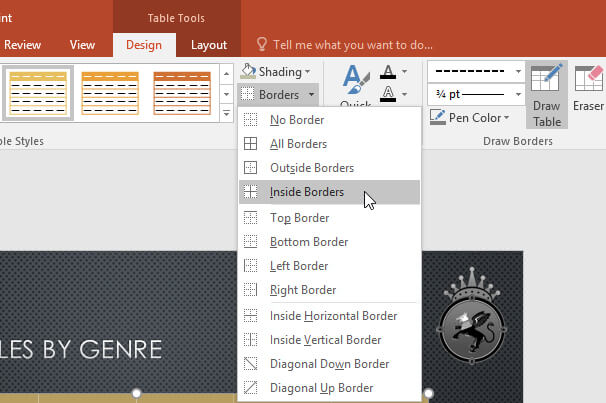This screenshot has height=403, width=606.
Task: Apply Bottom Border from menu
Action: coord(329,242)
